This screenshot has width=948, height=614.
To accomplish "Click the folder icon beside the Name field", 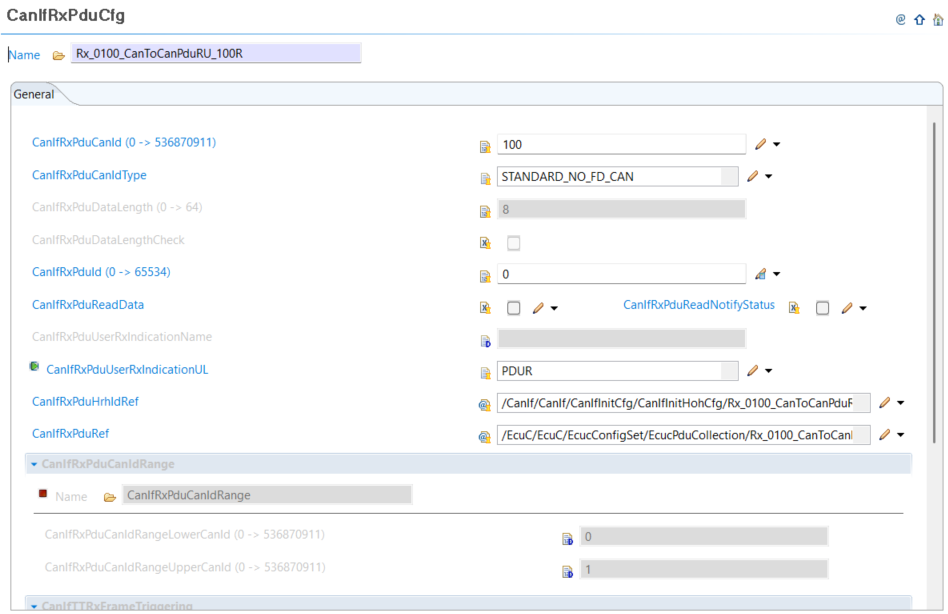I will click(58, 55).
